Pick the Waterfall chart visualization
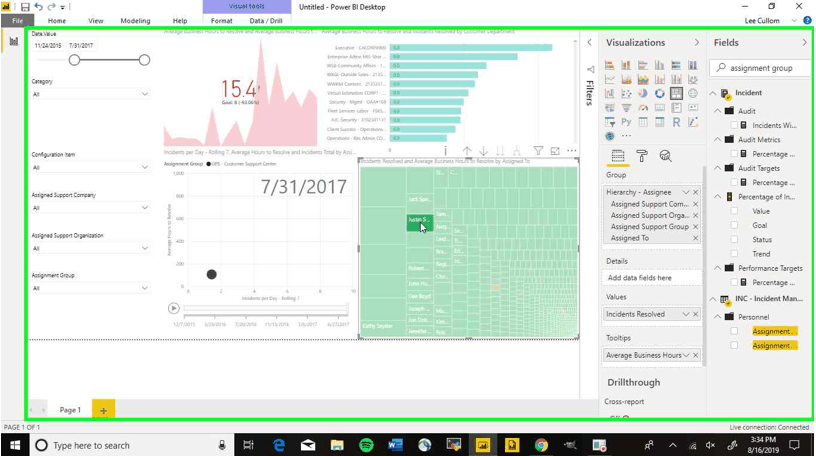This screenshot has height=457, width=816. [609, 94]
